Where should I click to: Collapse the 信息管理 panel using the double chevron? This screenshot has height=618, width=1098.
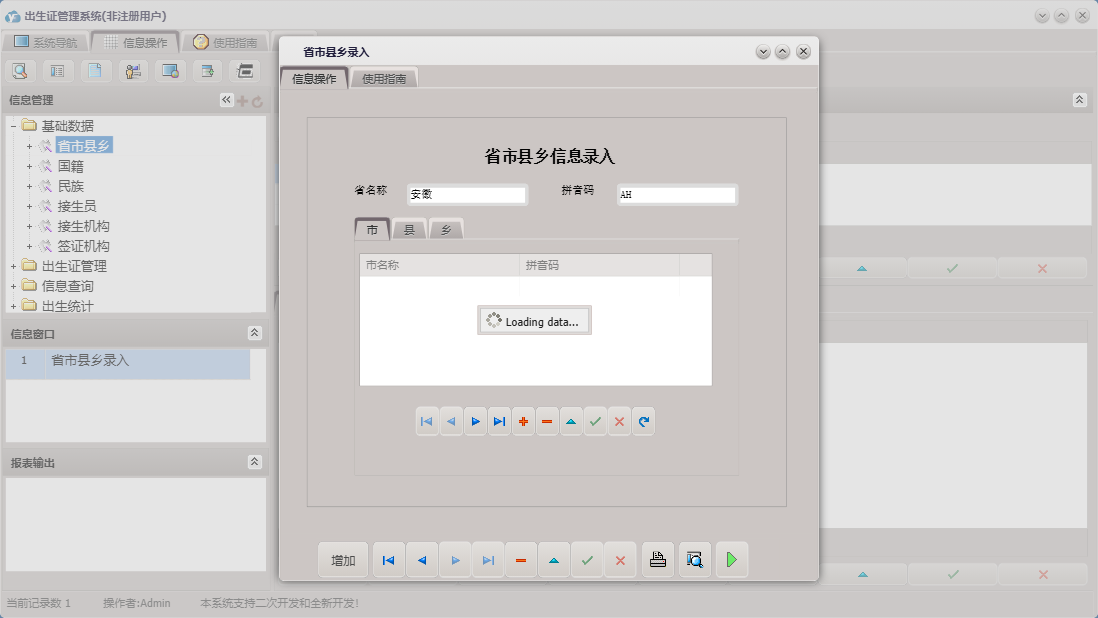[x=226, y=99]
